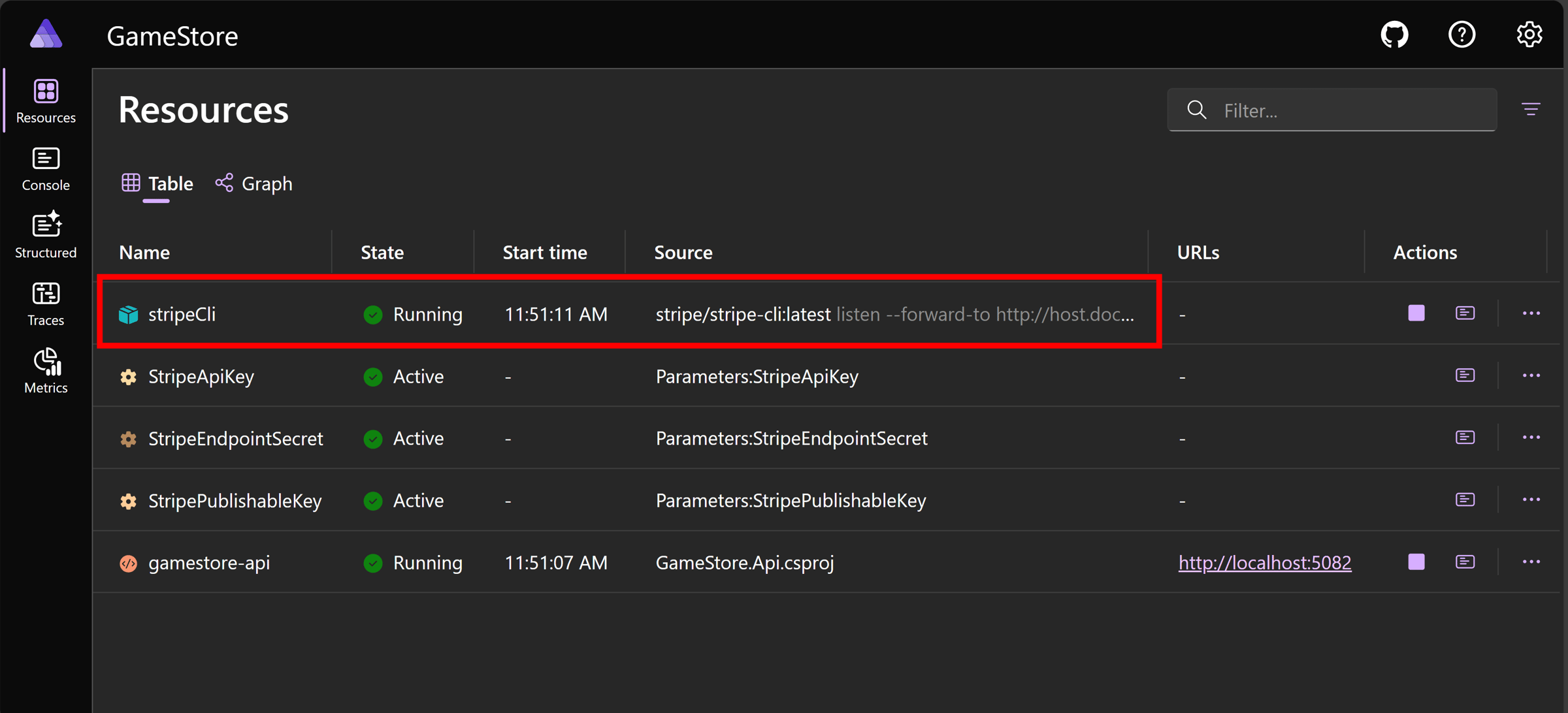The image size is (1568, 713).
Task: Select the stripeCli resource name
Action: pos(182,314)
